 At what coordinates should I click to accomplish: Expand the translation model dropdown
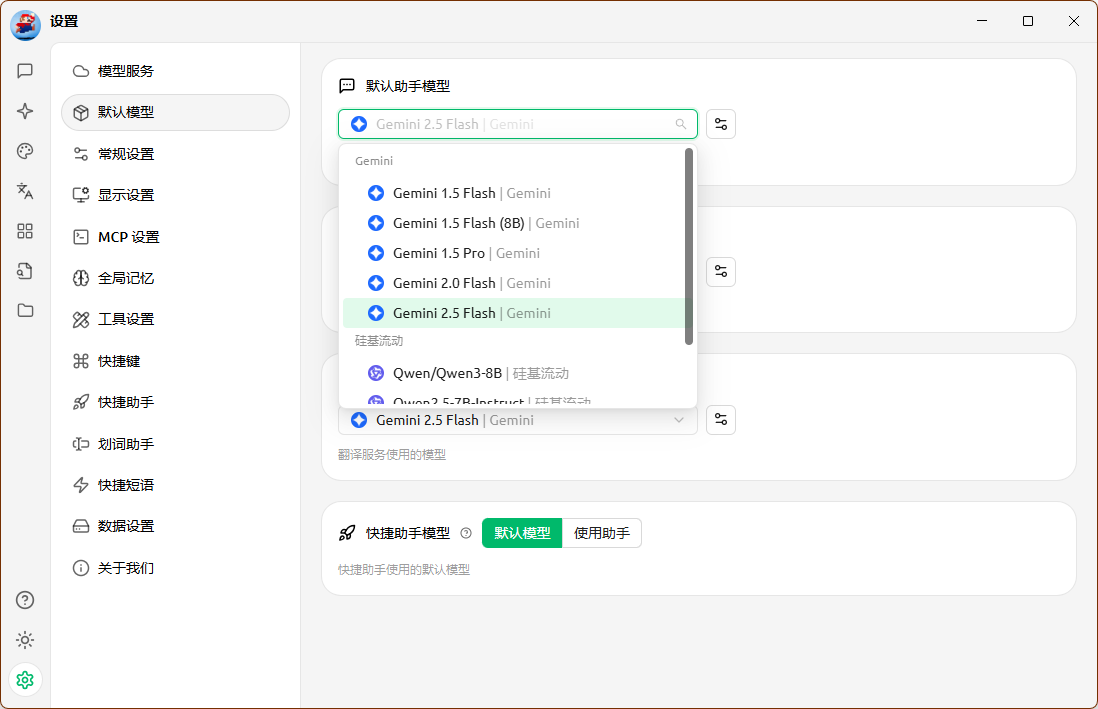[517, 420]
